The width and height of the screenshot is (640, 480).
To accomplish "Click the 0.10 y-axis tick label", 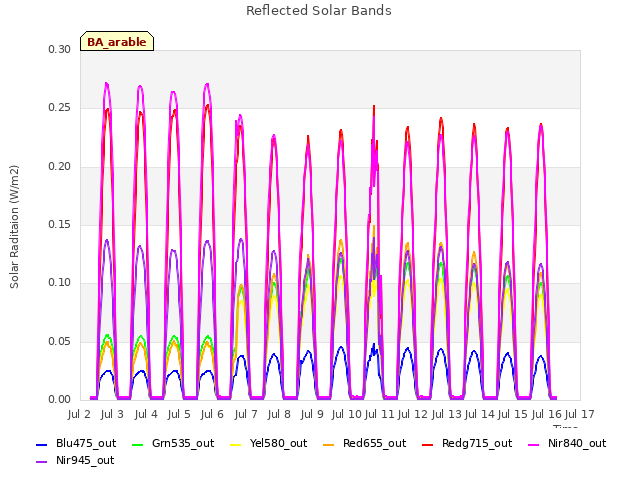I will (60, 282).
